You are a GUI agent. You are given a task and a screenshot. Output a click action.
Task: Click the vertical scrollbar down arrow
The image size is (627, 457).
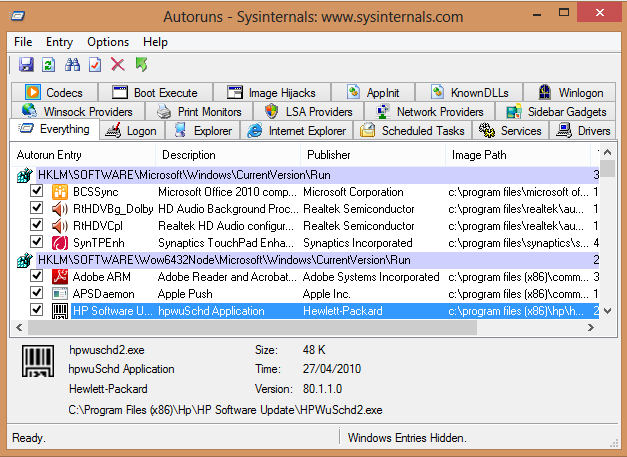607,311
